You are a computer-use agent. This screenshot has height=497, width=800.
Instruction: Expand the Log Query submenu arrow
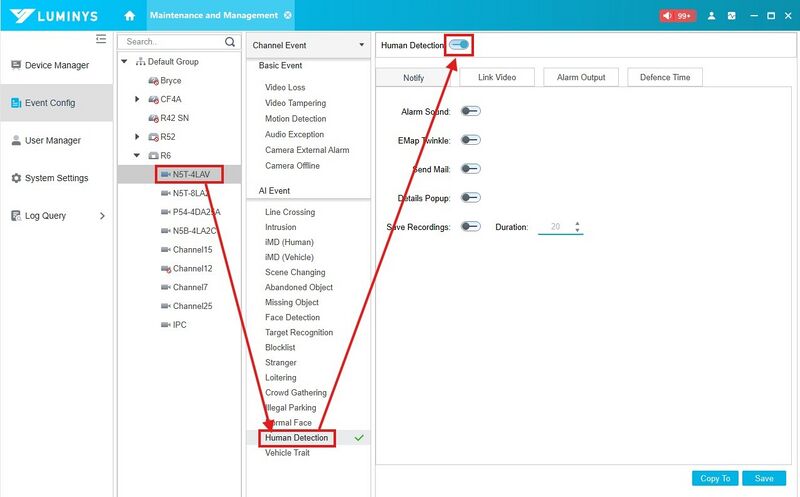(x=102, y=216)
